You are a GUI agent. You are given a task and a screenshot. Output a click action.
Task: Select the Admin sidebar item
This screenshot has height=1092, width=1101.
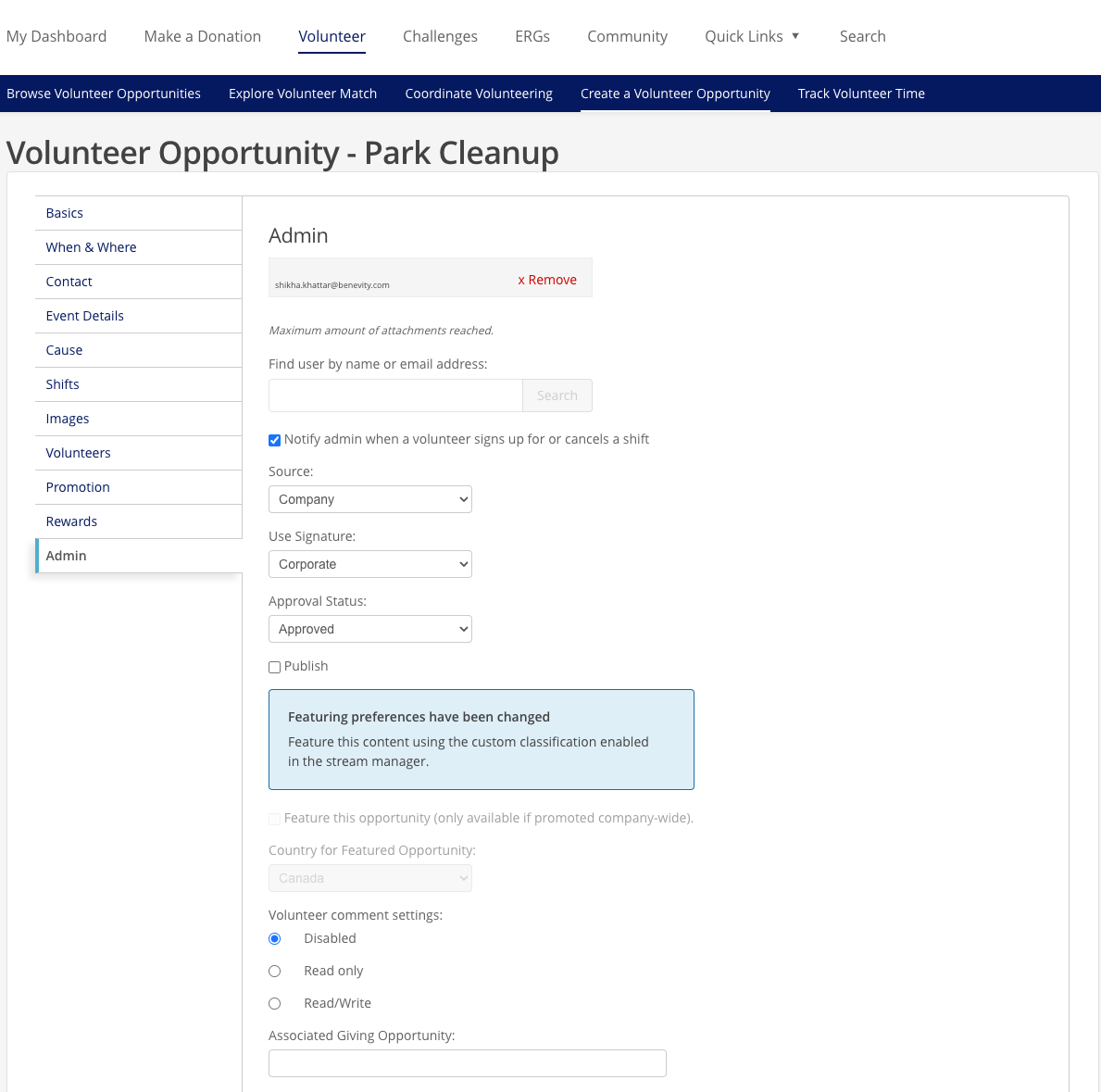(138, 556)
